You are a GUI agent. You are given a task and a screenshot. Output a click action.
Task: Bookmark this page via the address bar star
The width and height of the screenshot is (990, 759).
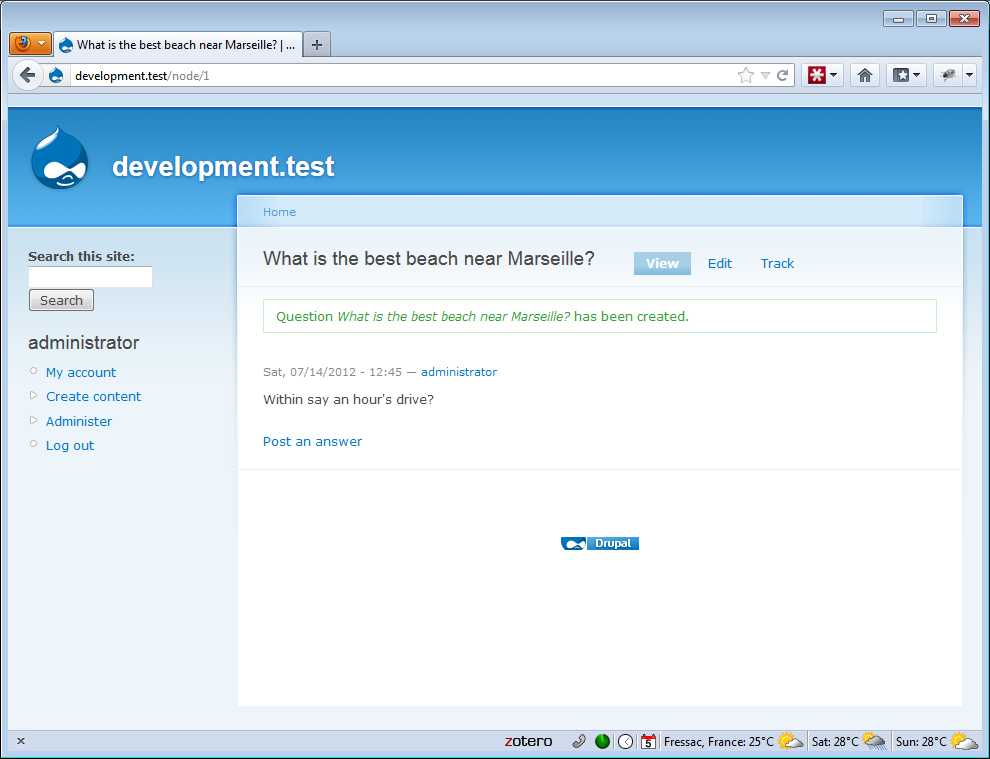pos(746,74)
